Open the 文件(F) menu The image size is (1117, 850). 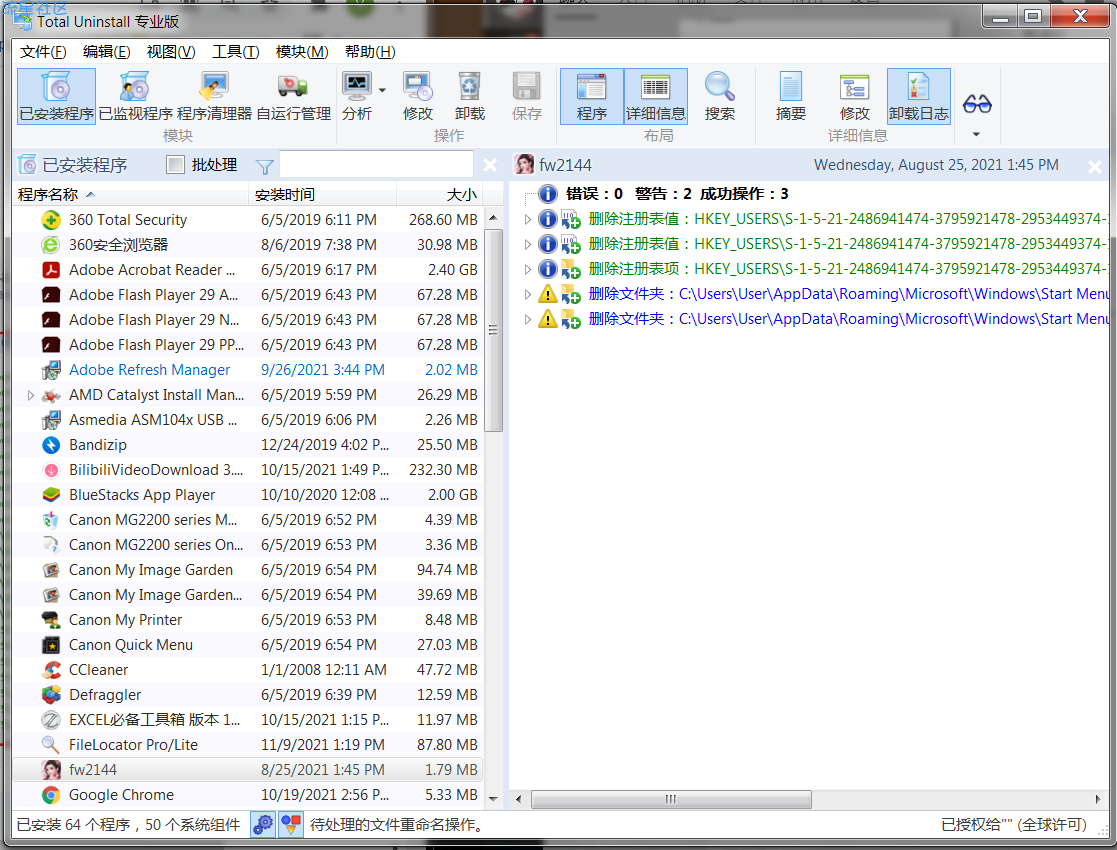coord(43,52)
